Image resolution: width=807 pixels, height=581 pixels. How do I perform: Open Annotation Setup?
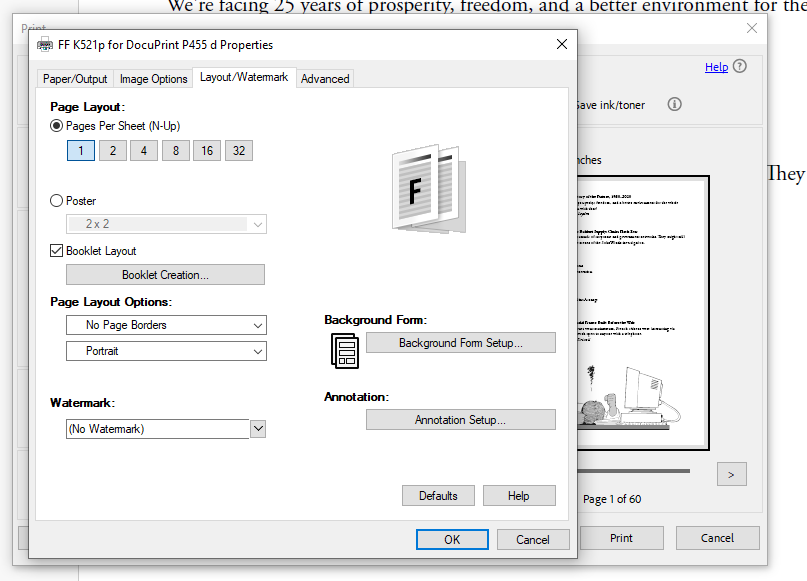(x=461, y=420)
